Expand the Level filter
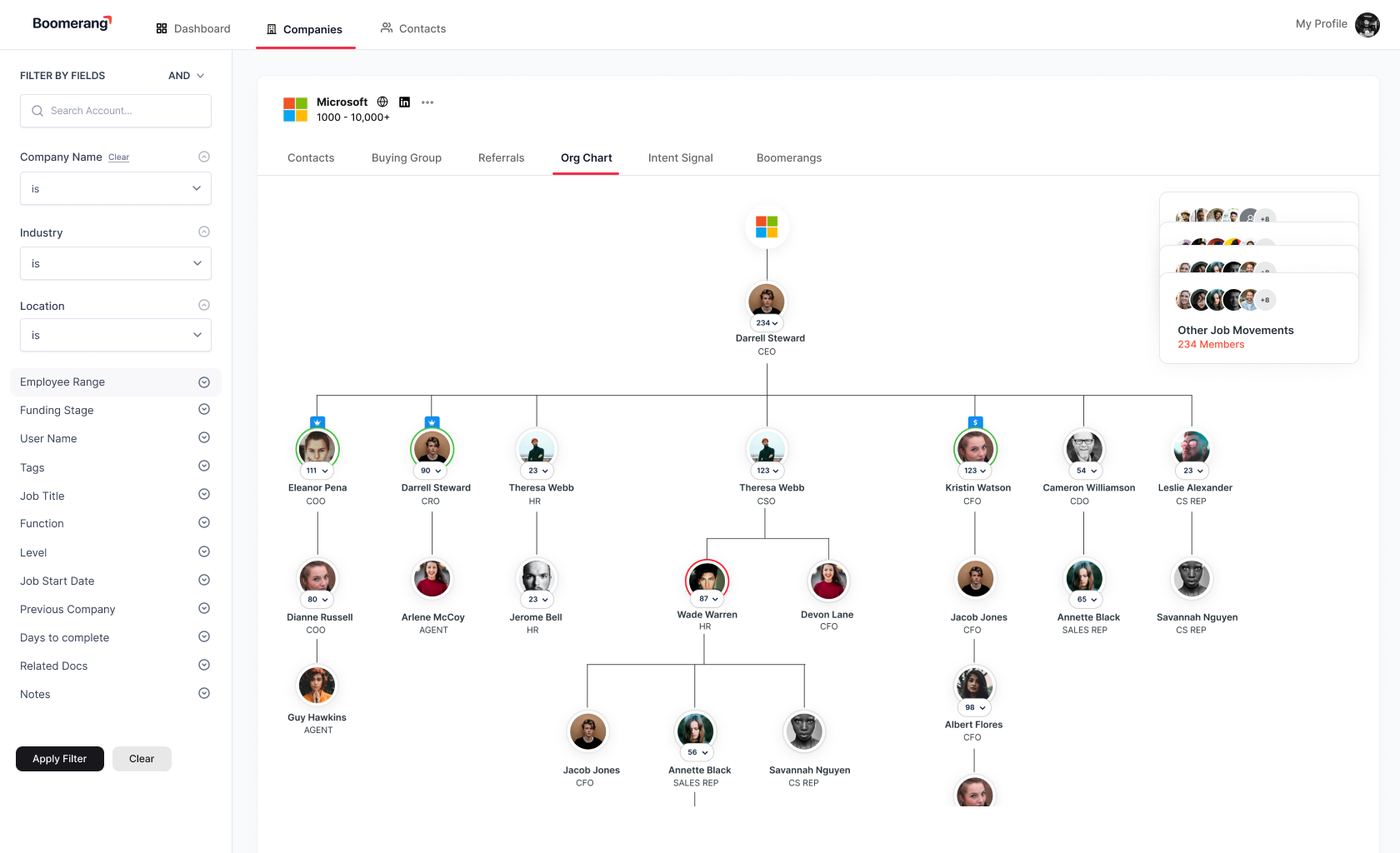Image resolution: width=1400 pixels, height=853 pixels. (204, 552)
